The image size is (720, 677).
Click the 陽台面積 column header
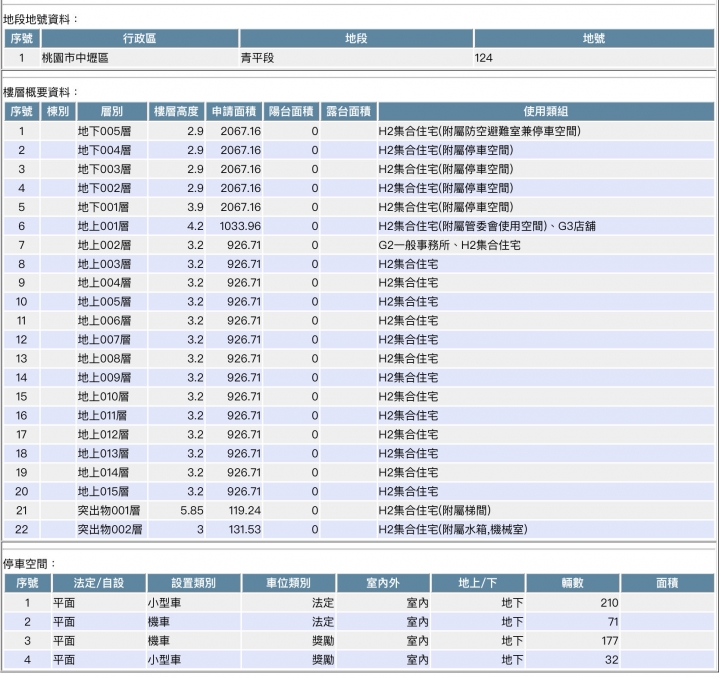coord(291,111)
